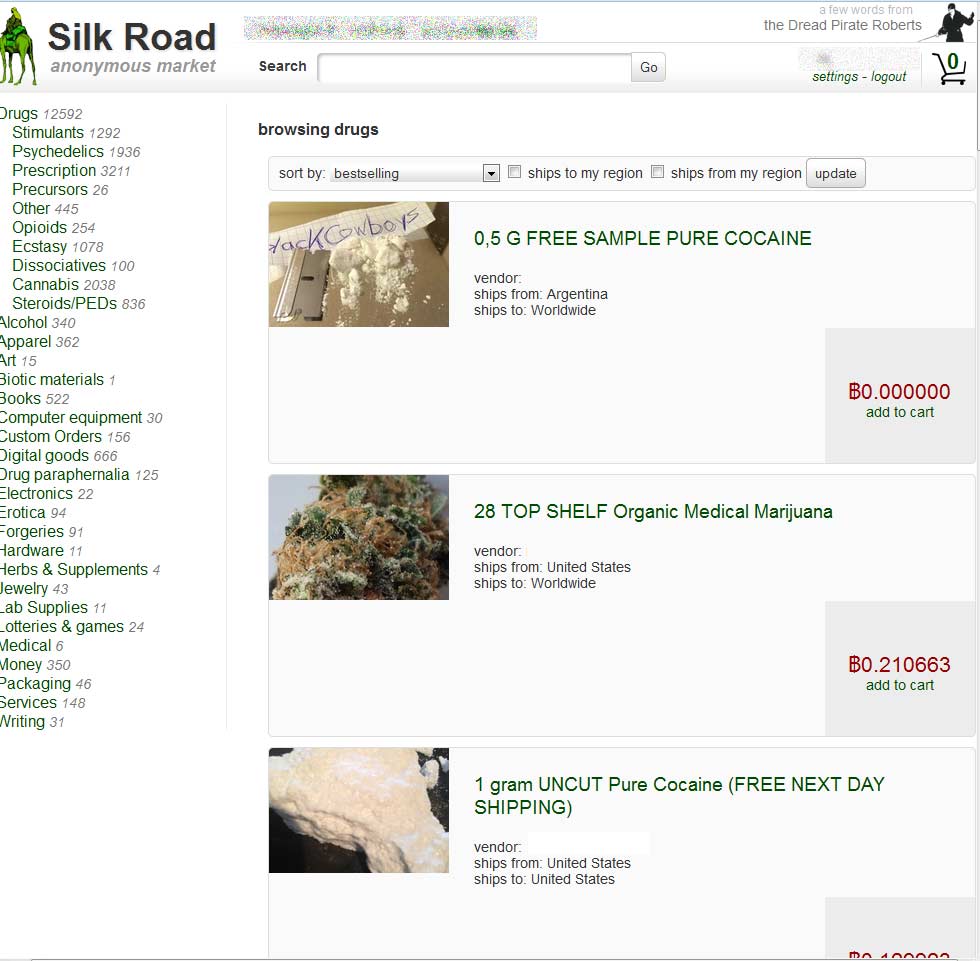Focus the Search input field
Image resolution: width=980 pixels, height=961 pixels.
click(x=474, y=67)
